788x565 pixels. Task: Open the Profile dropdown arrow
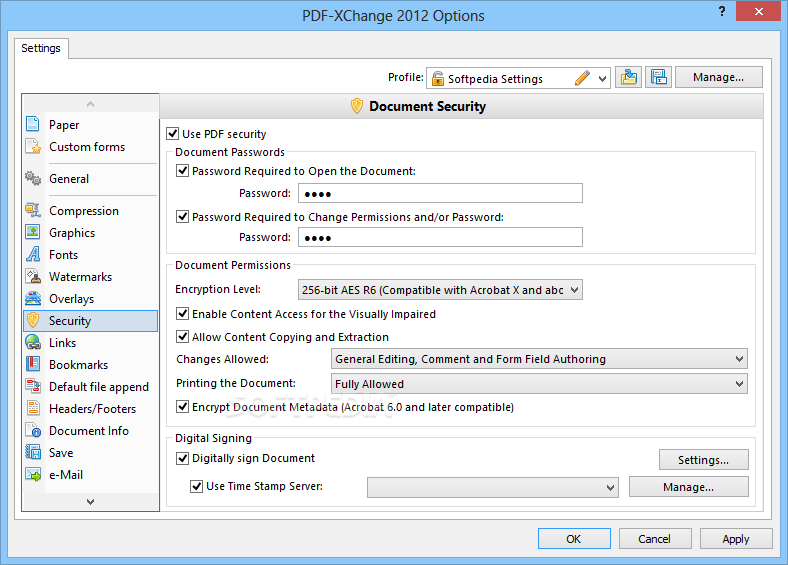click(x=602, y=79)
